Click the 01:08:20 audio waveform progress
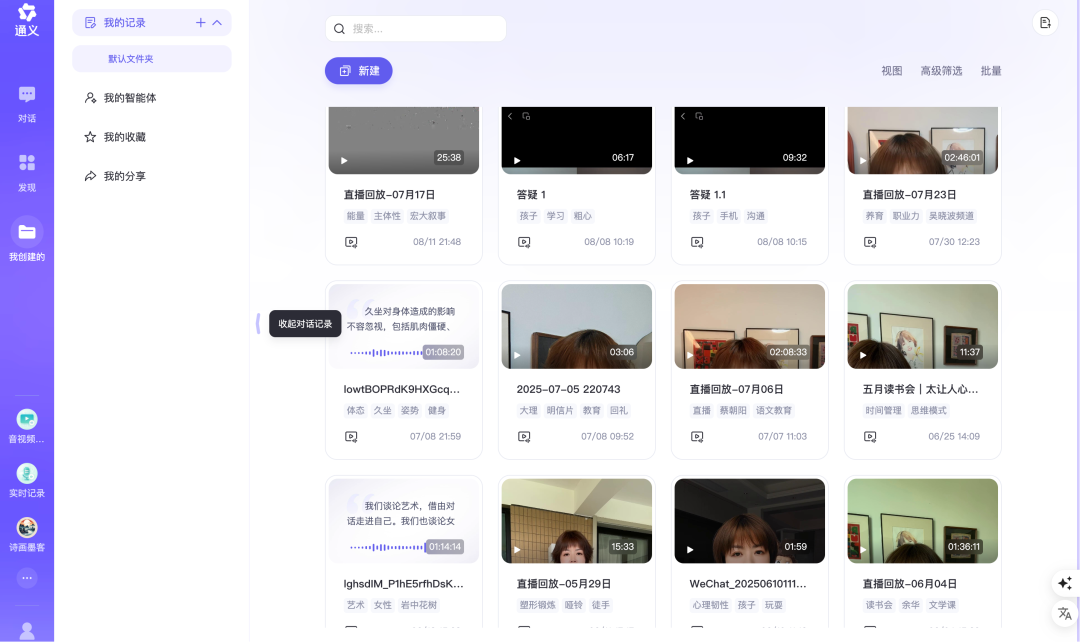 click(x=386, y=353)
